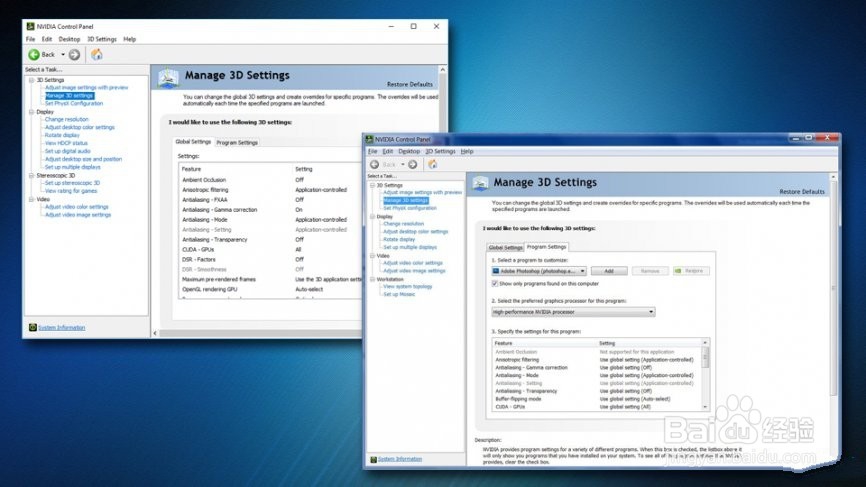Open Back history dropdown arrow in left window

point(63,55)
